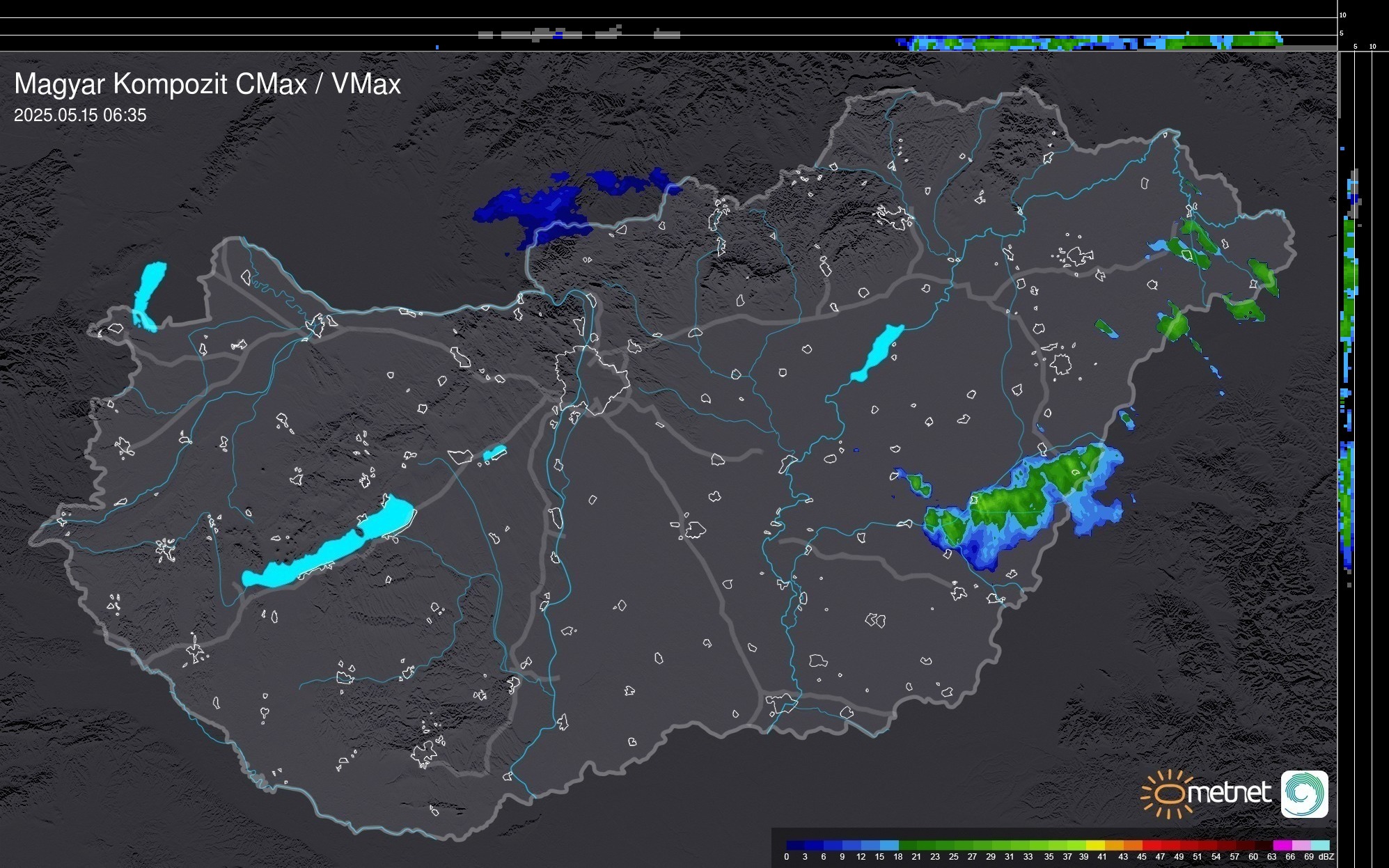Click the darkest blue 0 dBZ swatch
The height and width of the screenshot is (868, 1389).
[x=795, y=845]
